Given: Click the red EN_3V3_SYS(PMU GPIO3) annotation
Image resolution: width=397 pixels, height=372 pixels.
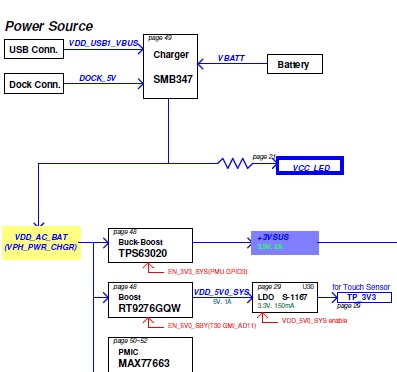Looking at the screenshot, I should 207,272.
